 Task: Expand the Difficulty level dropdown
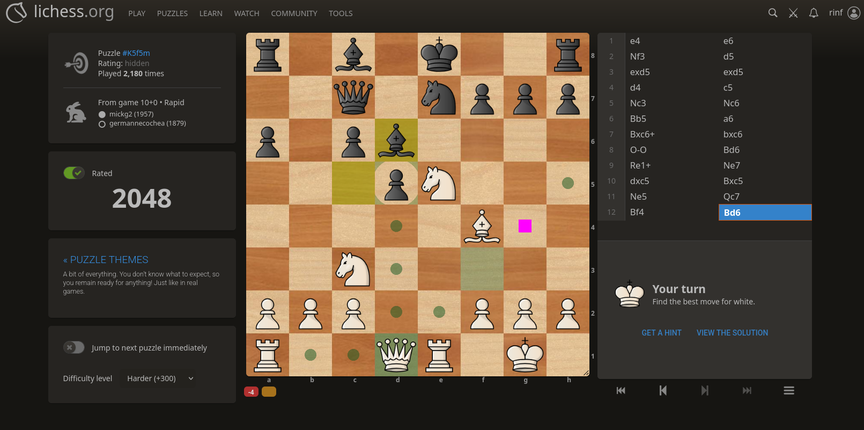tap(160, 378)
